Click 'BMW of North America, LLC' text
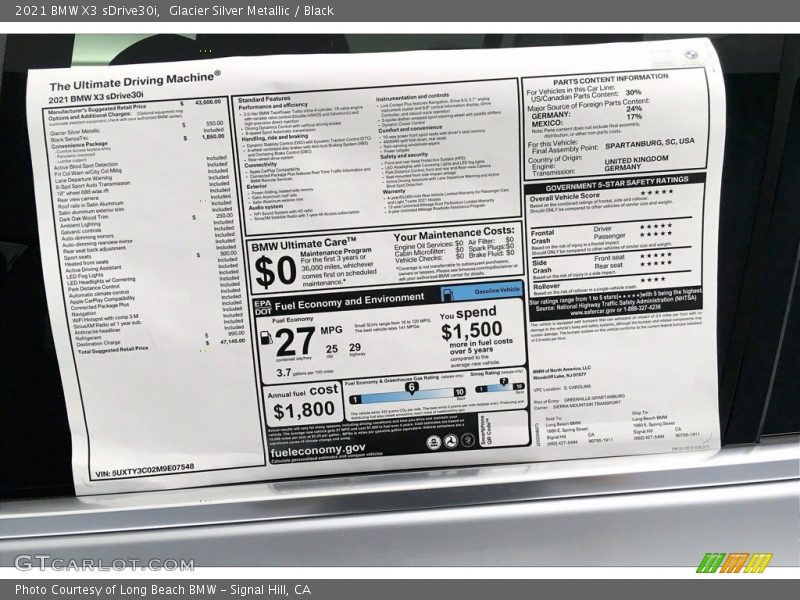The width and height of the screenshot is (800, 600). click(562, 370)
